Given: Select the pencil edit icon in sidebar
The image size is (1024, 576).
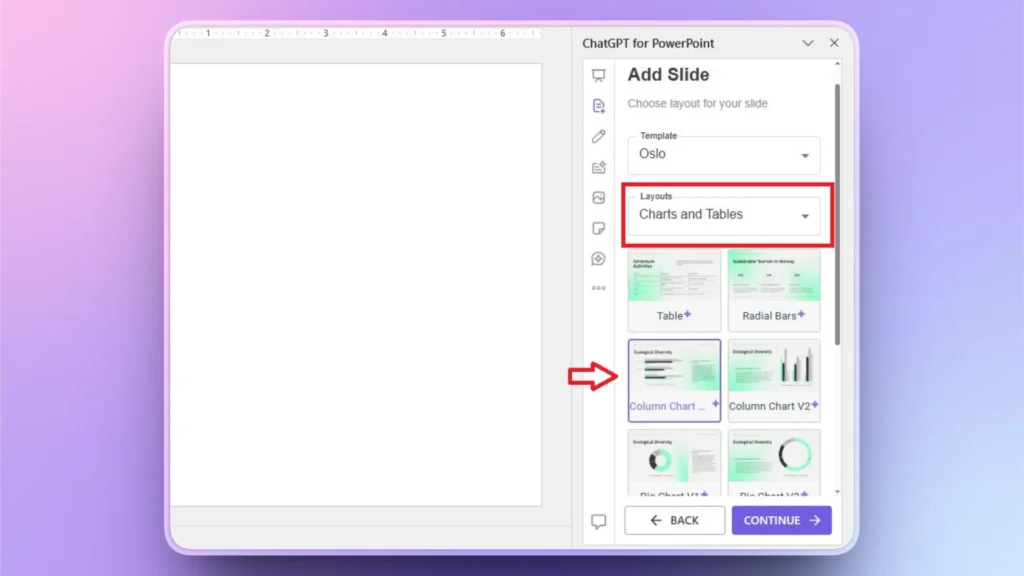Looking at the screenshot, I should [x=599, y=136].
